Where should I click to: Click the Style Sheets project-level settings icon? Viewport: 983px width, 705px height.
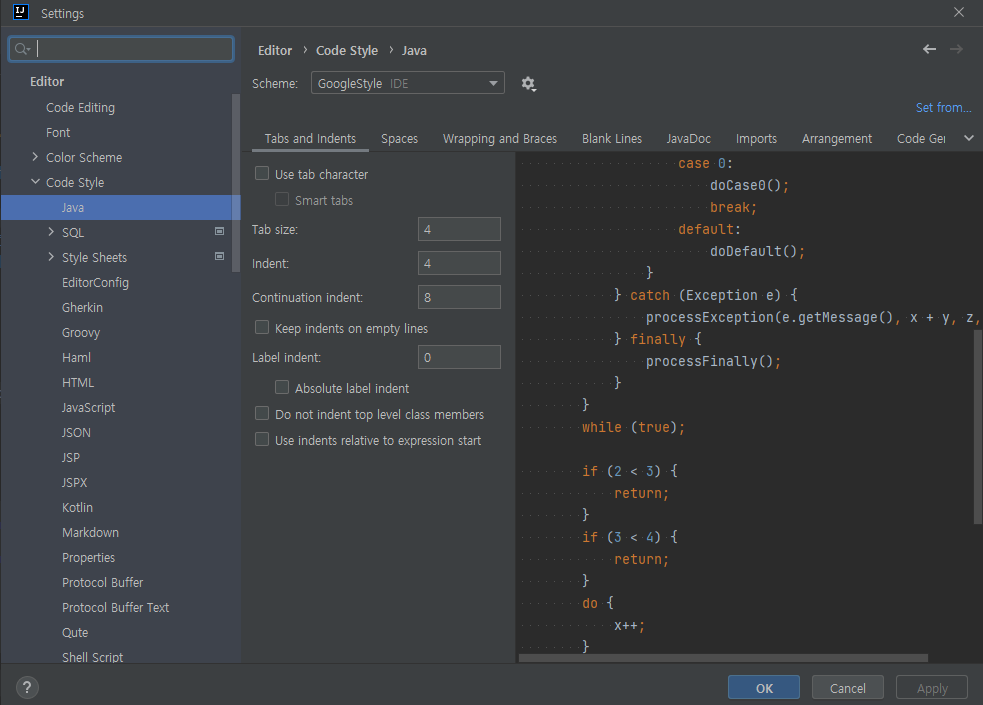(x=219, y=256)
